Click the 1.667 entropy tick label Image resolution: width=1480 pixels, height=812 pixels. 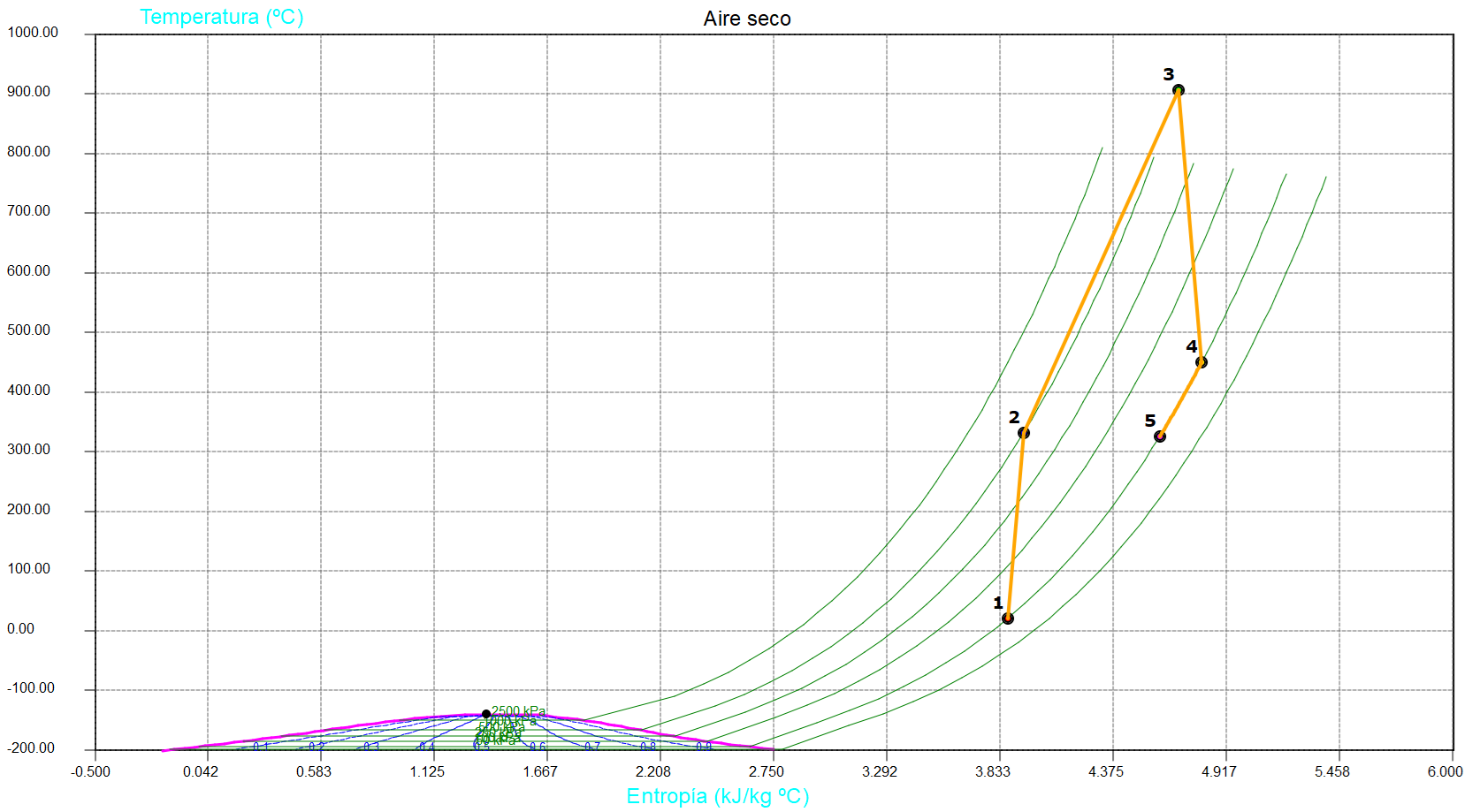[539, 771]
